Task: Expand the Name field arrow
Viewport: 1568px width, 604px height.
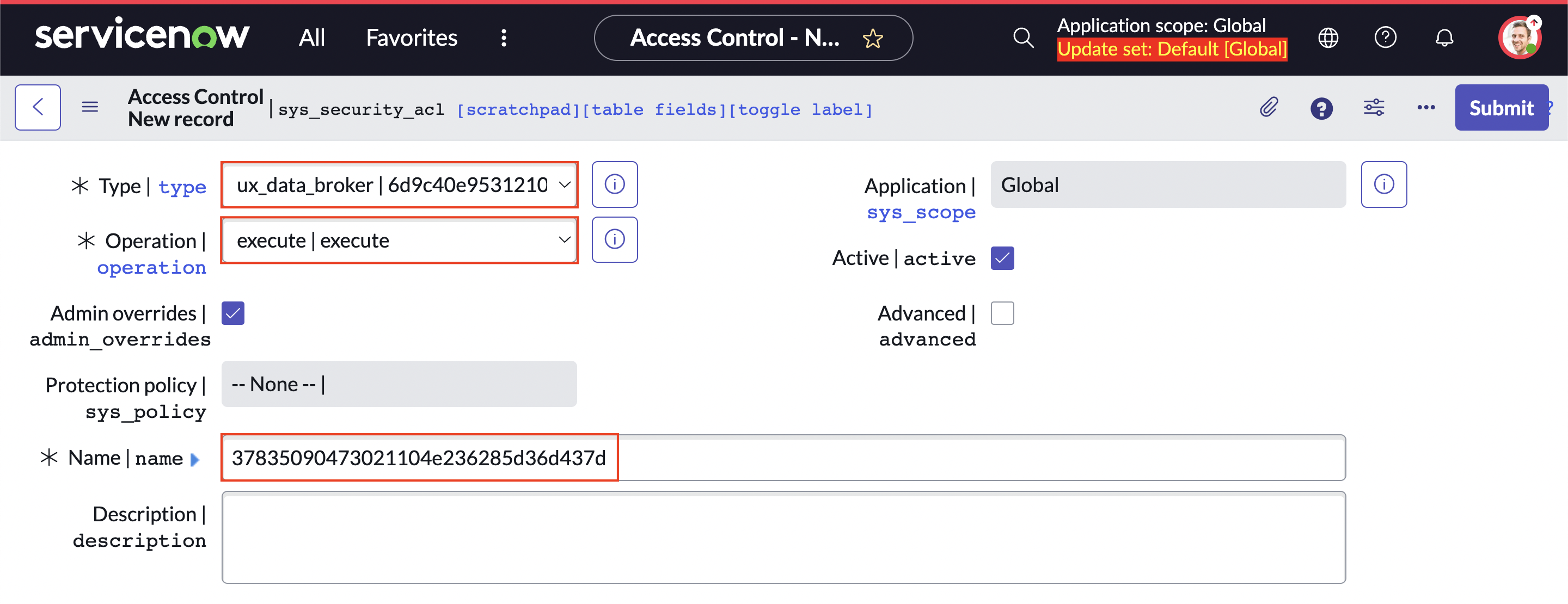Action: pyautogui.click(x=195, y=459)
